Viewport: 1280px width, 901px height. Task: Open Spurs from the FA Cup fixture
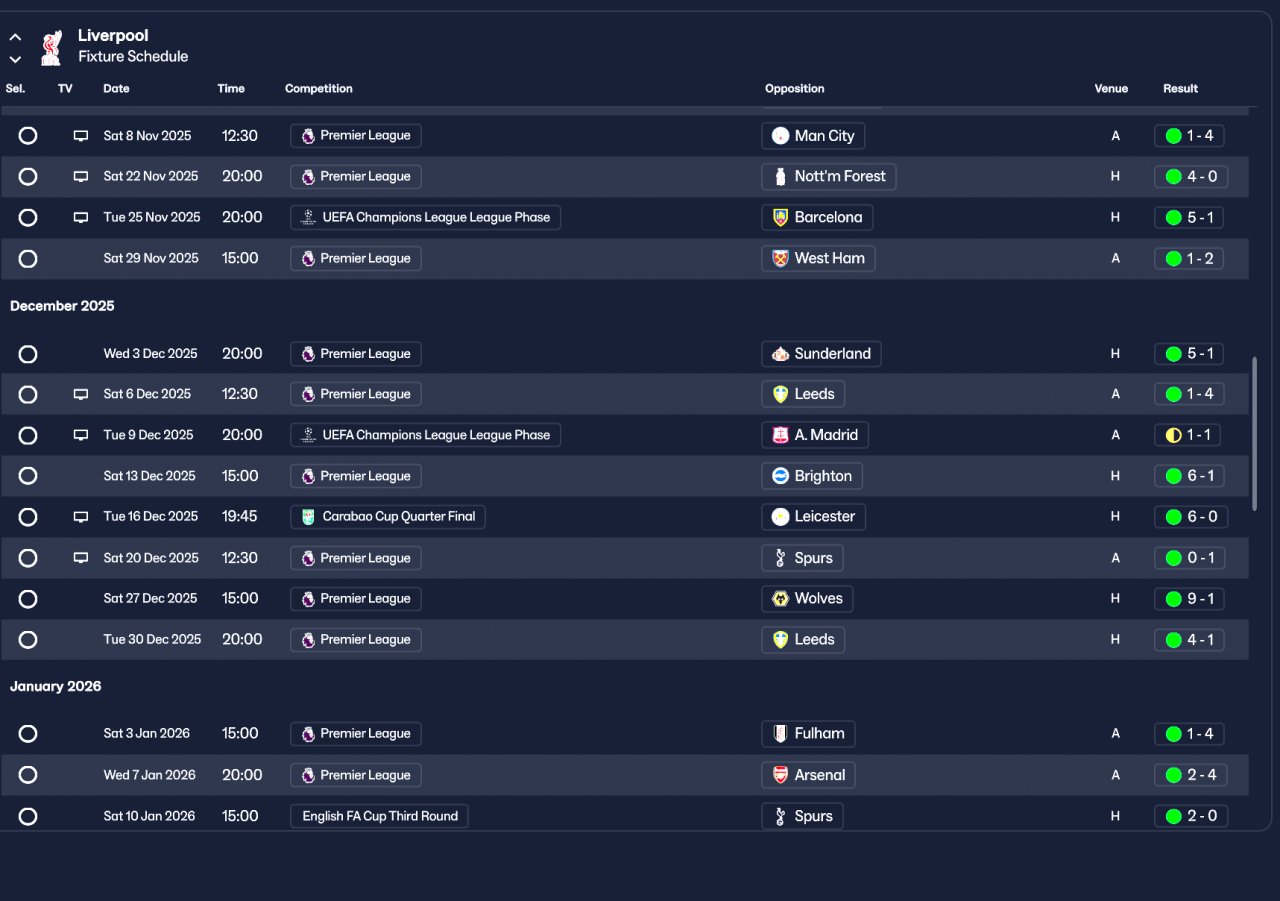tap(802, 816)
